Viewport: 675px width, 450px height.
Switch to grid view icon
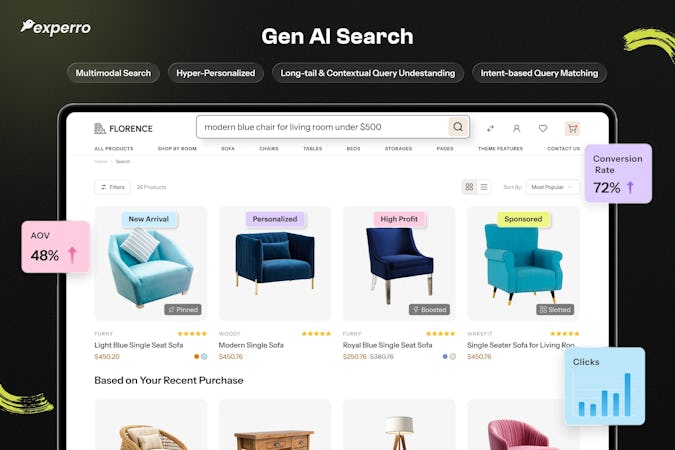pyautogui.click(x=469, y=187)
